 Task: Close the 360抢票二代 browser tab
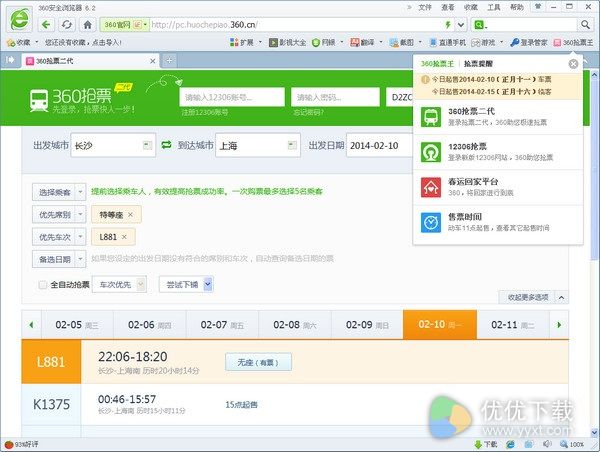[152, 61]
